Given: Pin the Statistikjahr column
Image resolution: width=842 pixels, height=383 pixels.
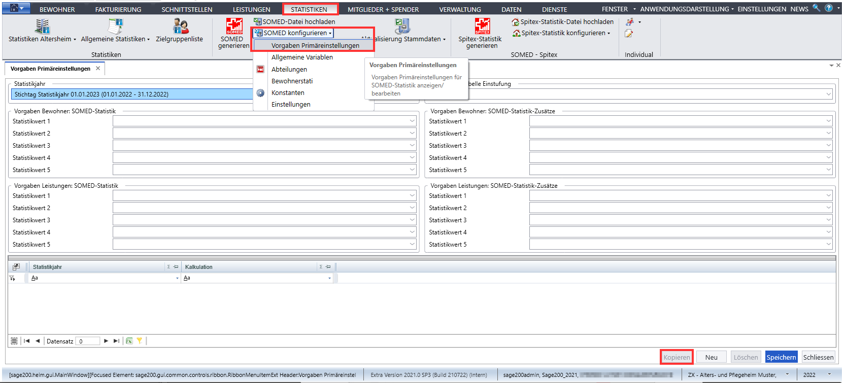Looking at the screenshot, I should pos(176,266).
